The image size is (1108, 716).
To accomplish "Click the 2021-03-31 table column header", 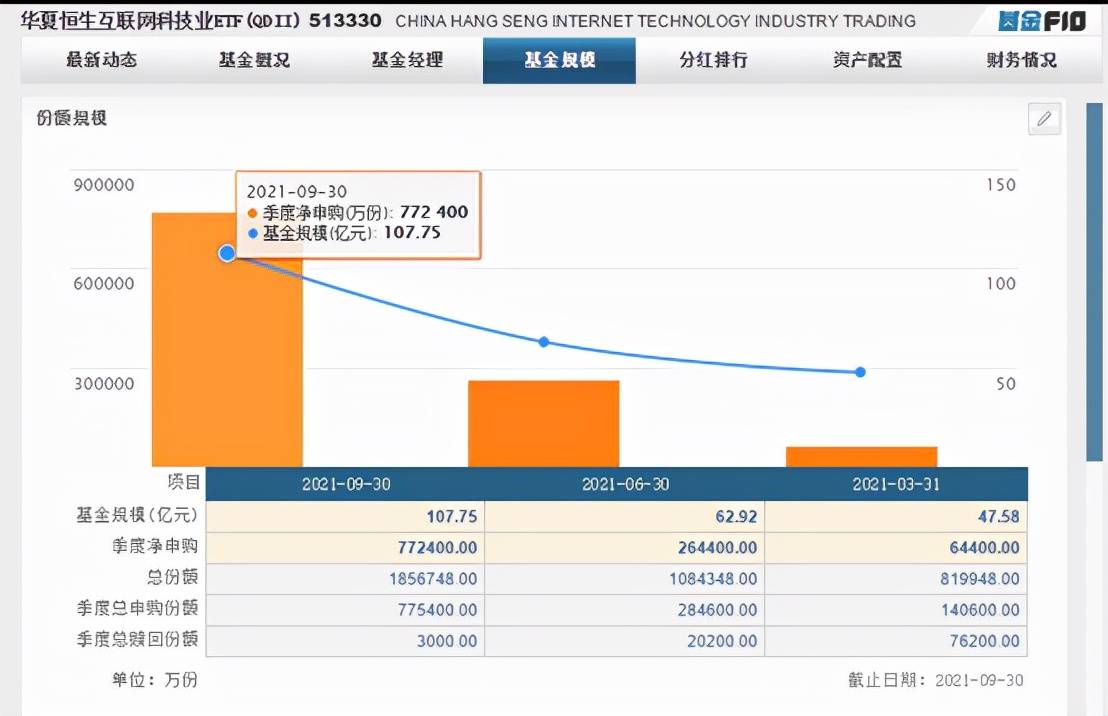I will (896, 484).
